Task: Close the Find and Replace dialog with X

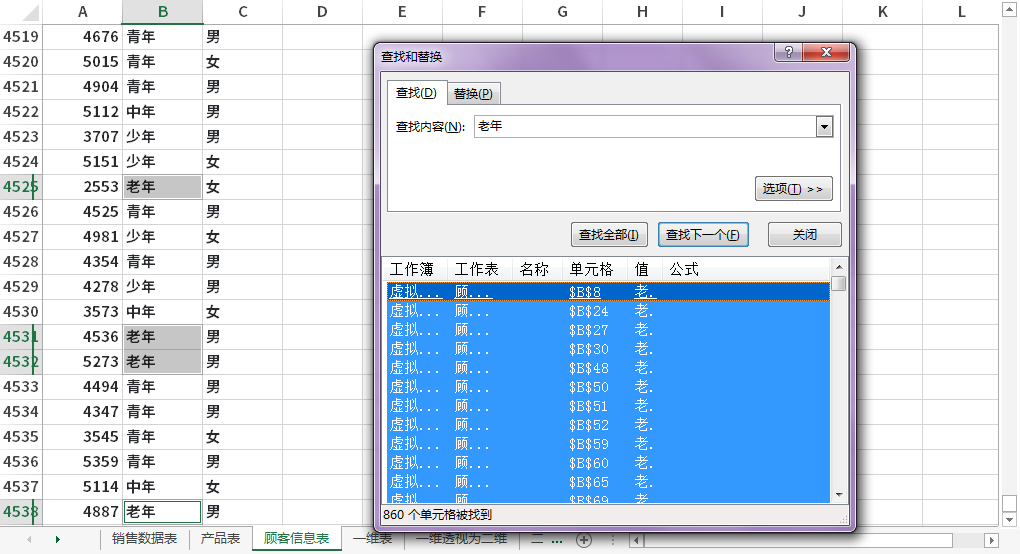Action: 826,52
